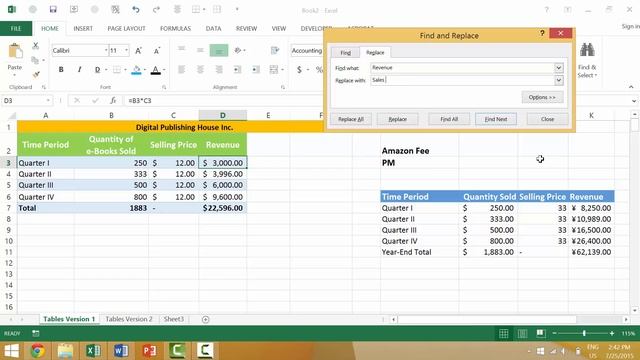Screen dimensions: 640x360
Task: Open PowerPoint from the taskbar
Action: pyautogui.click(x=149, y=351)
